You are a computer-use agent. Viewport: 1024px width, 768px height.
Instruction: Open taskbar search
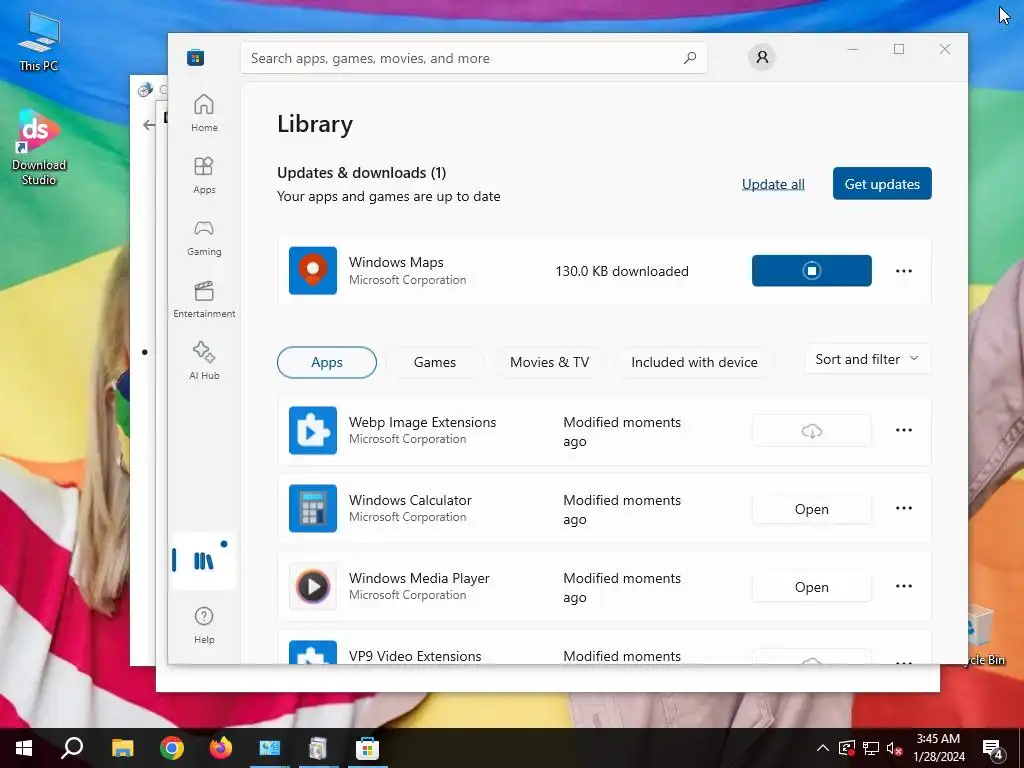point(72,748)
